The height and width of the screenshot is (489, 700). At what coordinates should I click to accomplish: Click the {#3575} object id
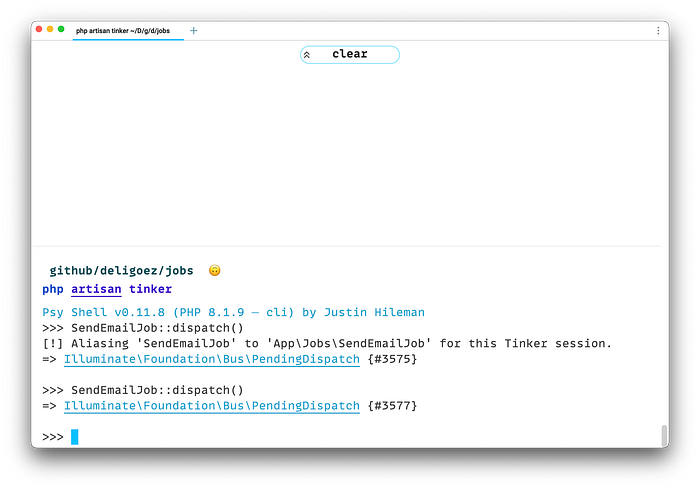click(392, 359)
